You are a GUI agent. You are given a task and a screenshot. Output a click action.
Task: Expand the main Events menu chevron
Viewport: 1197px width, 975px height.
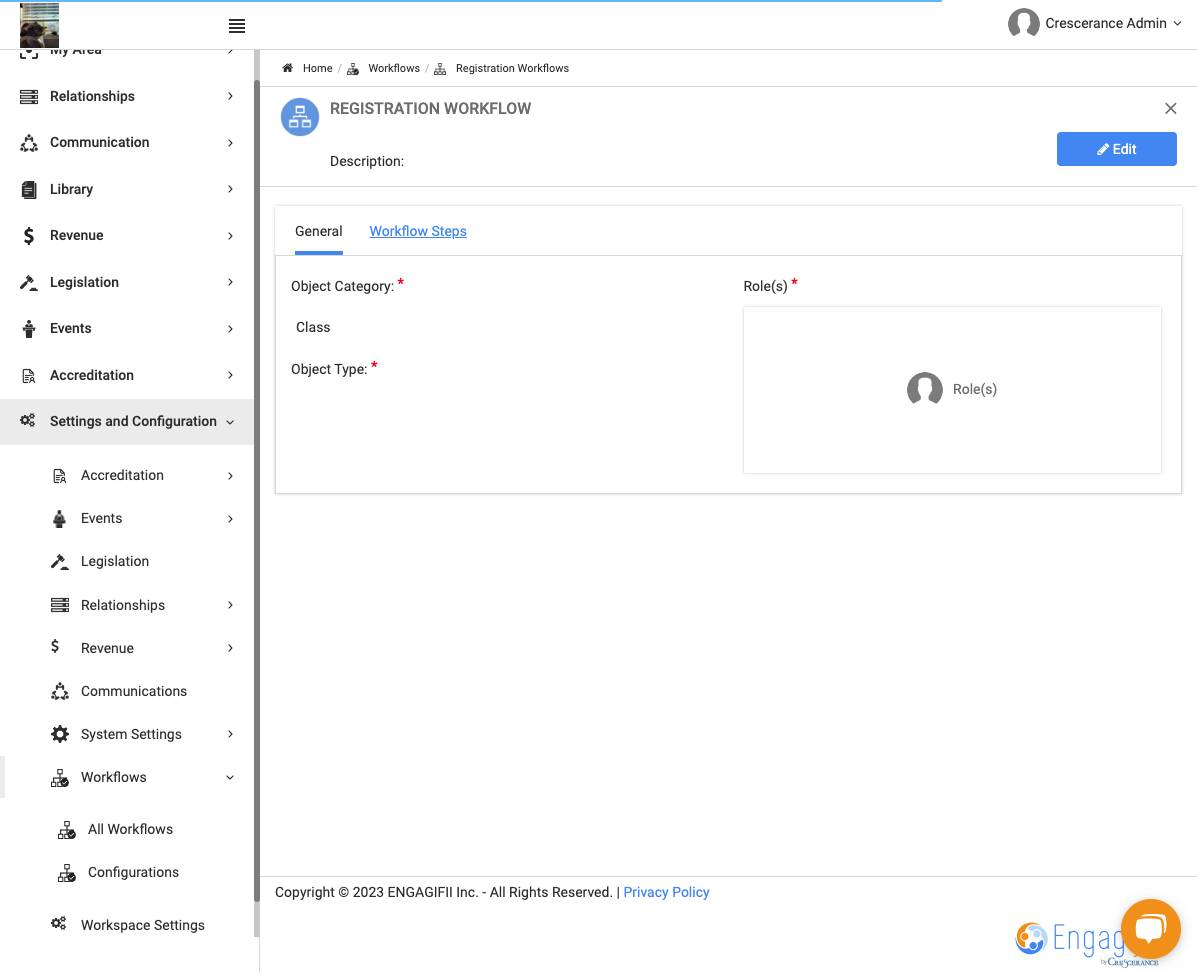231,329
